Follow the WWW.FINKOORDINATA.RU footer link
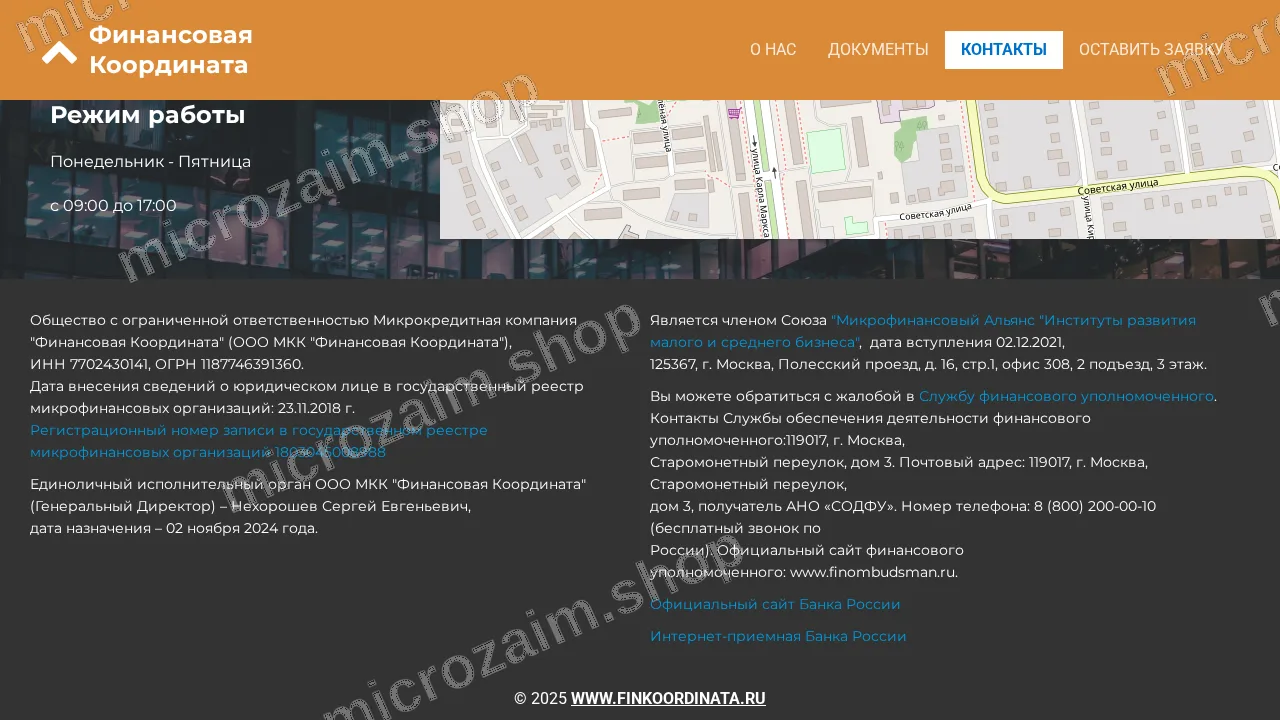Viewport: 1280px width, 720px height. (668, 698)
